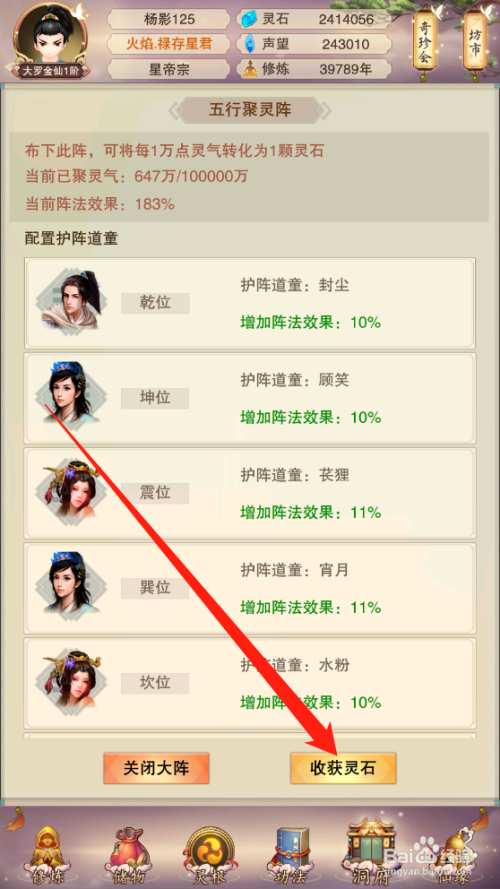Click the 星帝宗 sect name label
Viewport: 500px width, 889px height.
(x=169, y=70)
